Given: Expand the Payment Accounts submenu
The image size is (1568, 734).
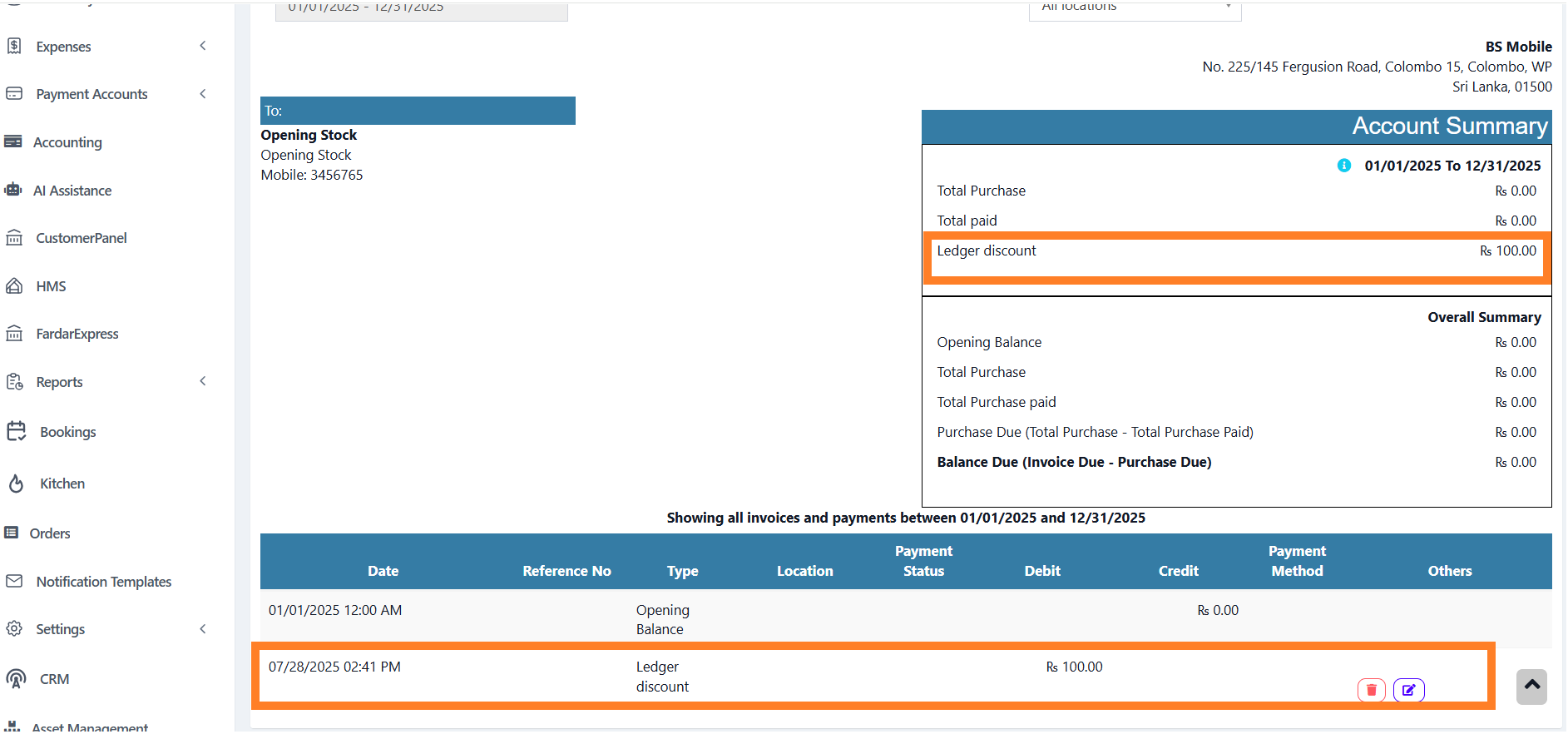Looking at the screenshot, I should click(203, 94).
